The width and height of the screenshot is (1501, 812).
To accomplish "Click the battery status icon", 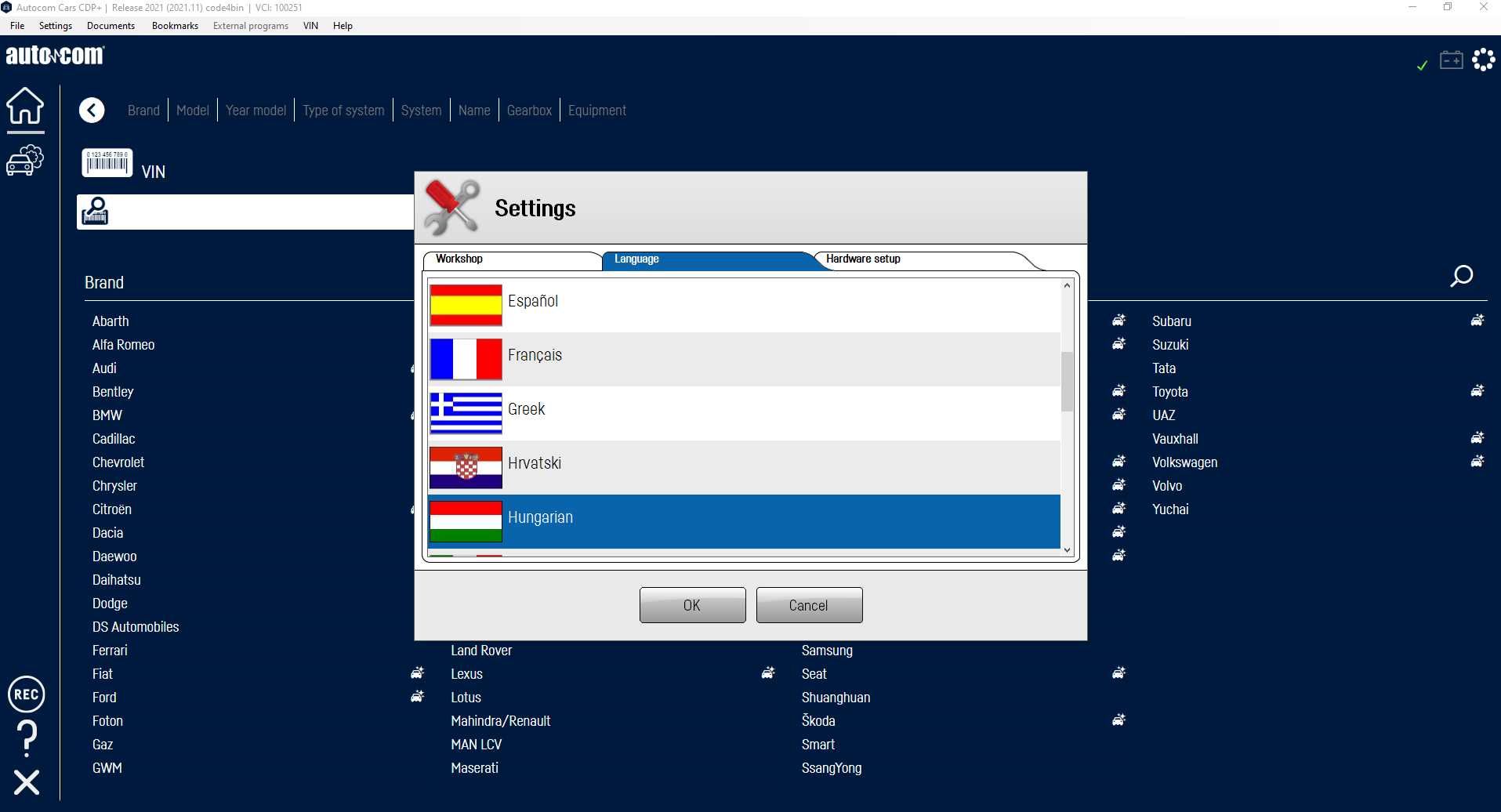I will pyautogui.click(x=1452, y=60).
